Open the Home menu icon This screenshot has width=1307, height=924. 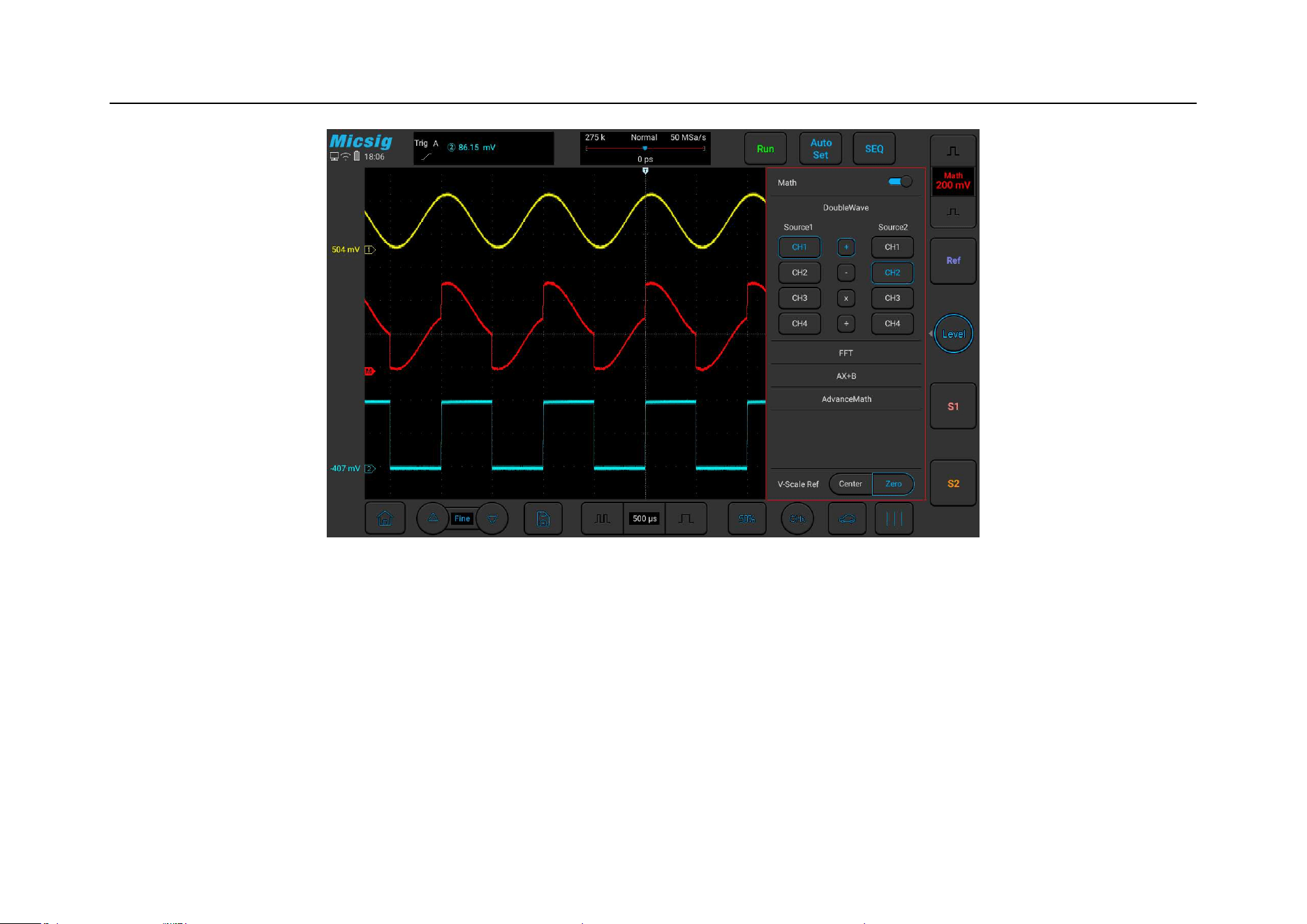coord(385,519)
